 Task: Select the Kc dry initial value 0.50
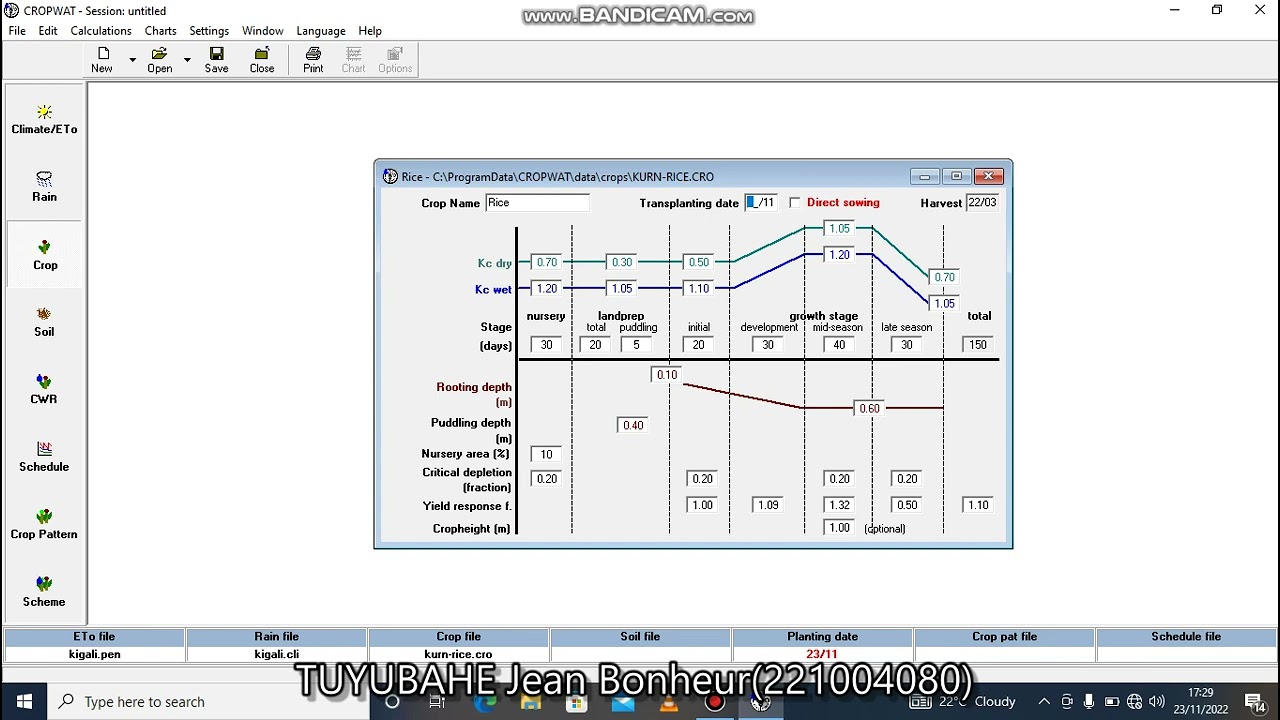click(698, 263)
